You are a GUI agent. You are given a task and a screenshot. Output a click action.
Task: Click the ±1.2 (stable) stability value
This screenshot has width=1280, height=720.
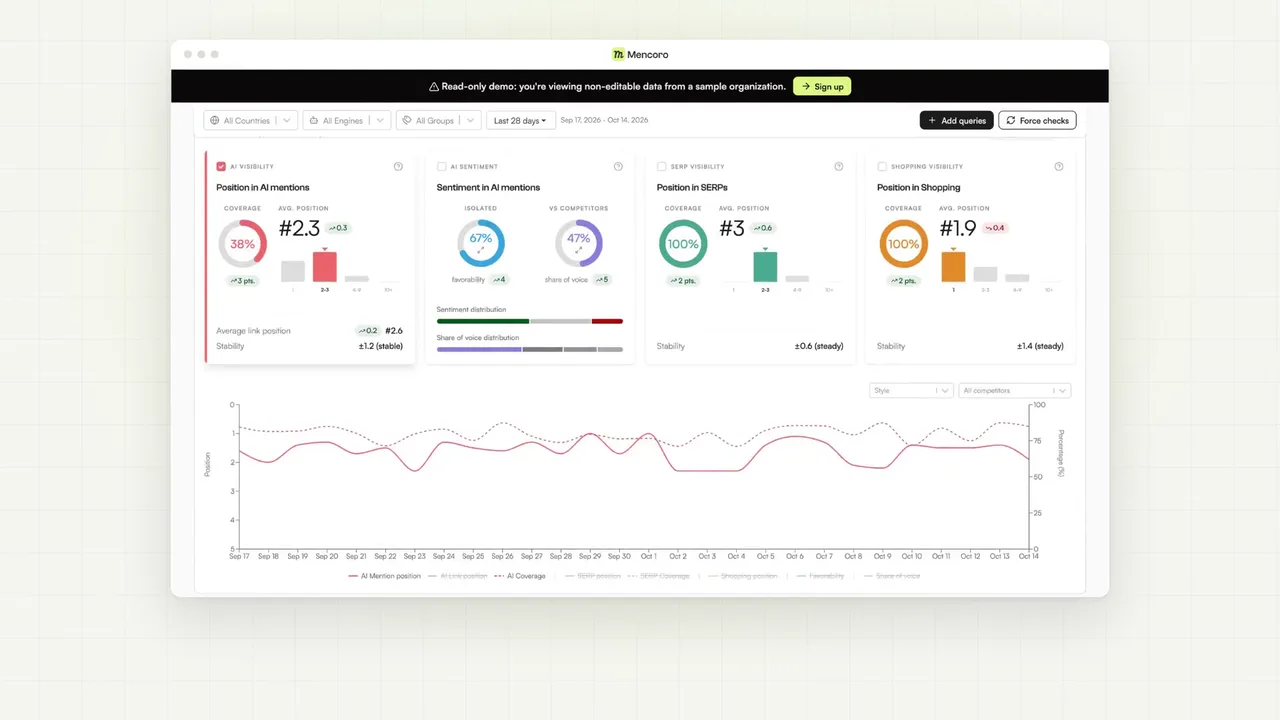pos(381,346)
